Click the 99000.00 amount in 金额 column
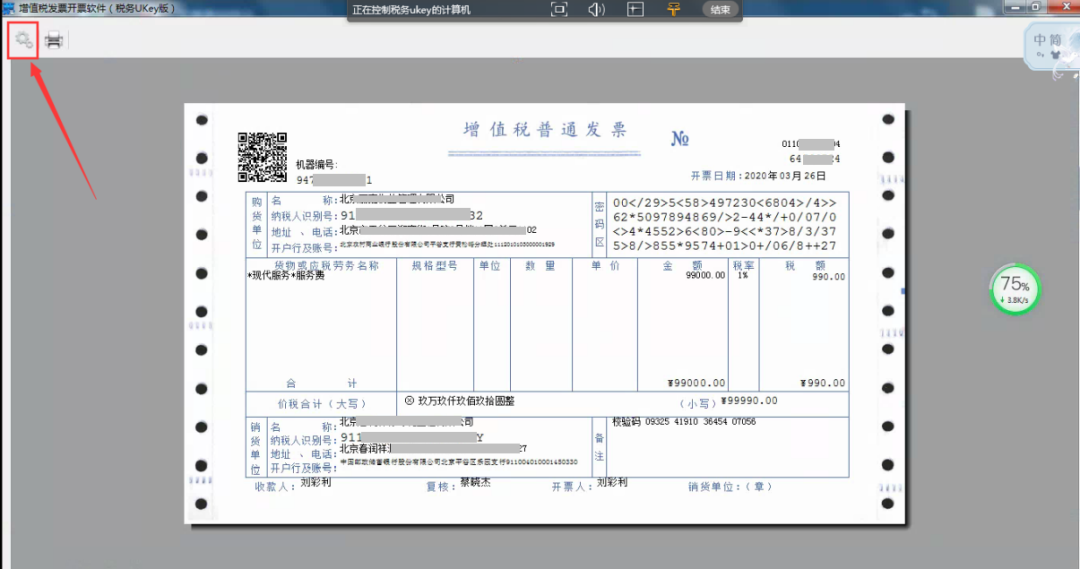This screenshot has width=1080, height=569. pyautogui.click(x=705, y=275)
